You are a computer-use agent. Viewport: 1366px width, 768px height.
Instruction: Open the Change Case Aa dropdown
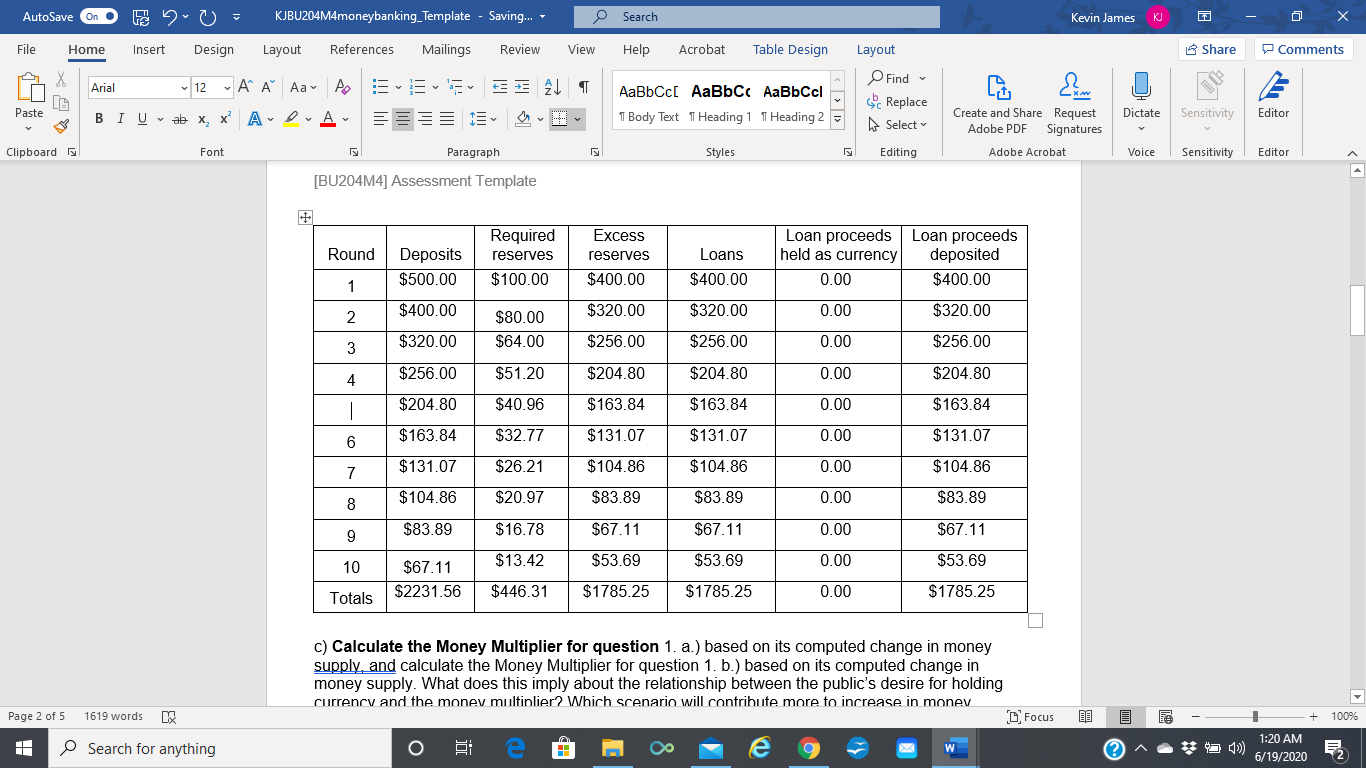click(x=304, y=88)
